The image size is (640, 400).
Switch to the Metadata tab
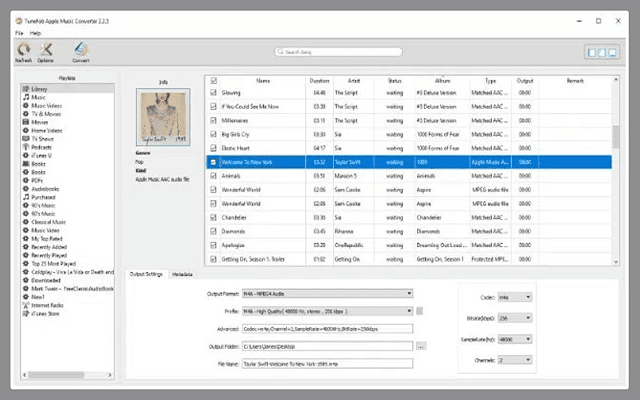(x=182, y=273)
